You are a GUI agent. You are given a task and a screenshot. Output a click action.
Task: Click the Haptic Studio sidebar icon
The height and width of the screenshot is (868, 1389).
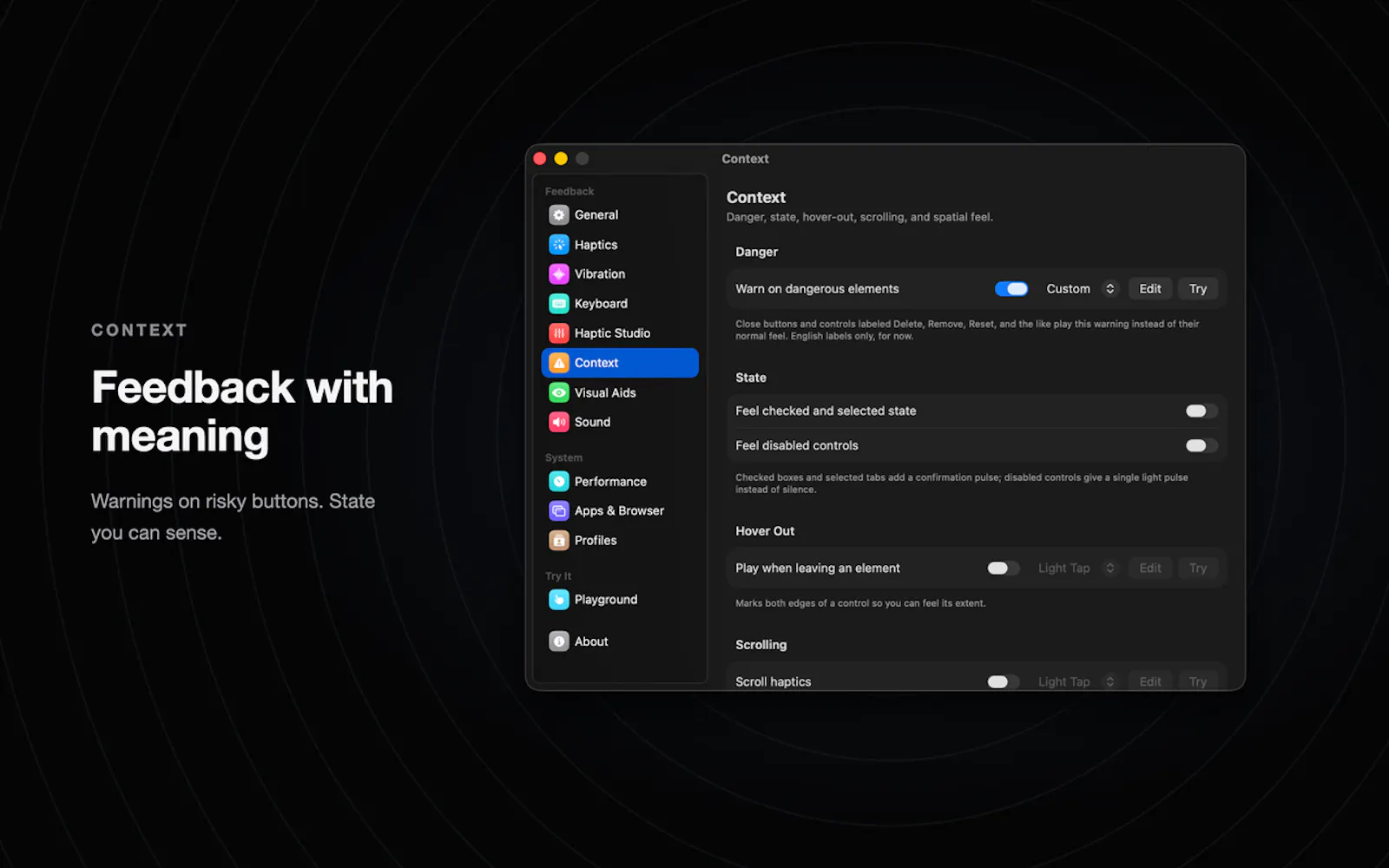pos(559,333)
